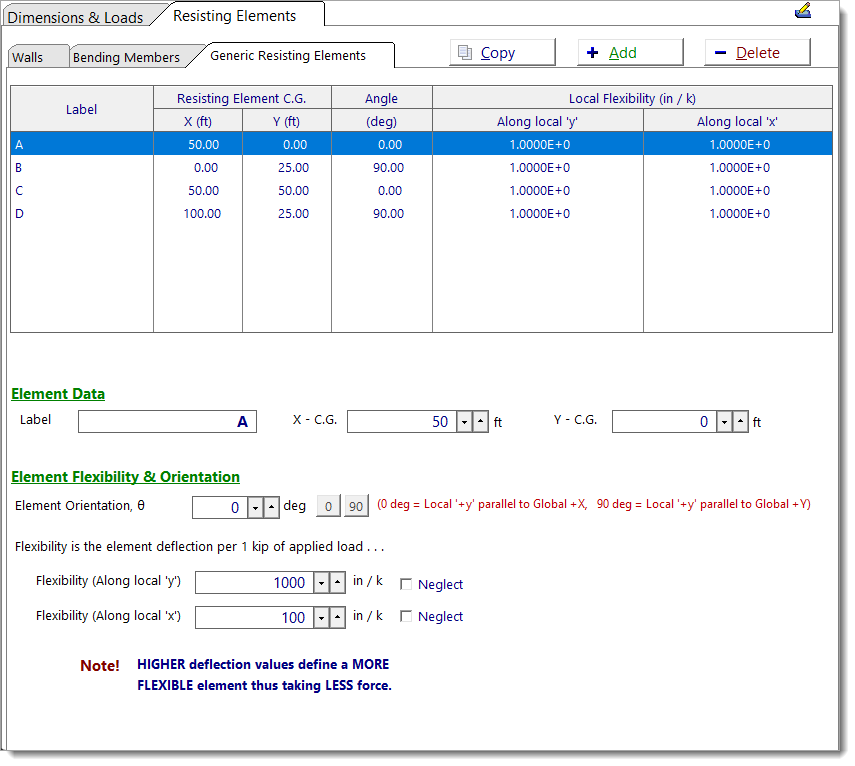This screenshot has height=766, width=855.
Task: Select the Generic Resisting Elements sub-tab
Action: 288,56
